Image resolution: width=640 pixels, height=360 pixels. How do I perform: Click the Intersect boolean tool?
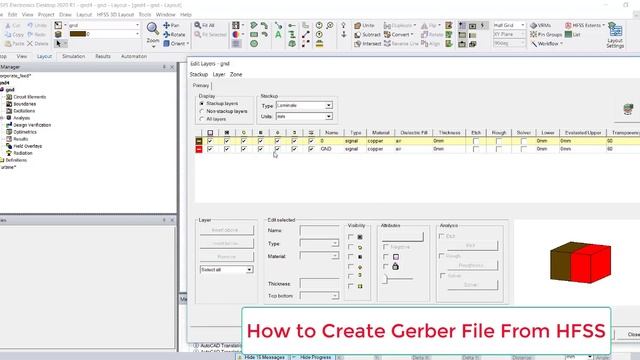pos(367,44)
